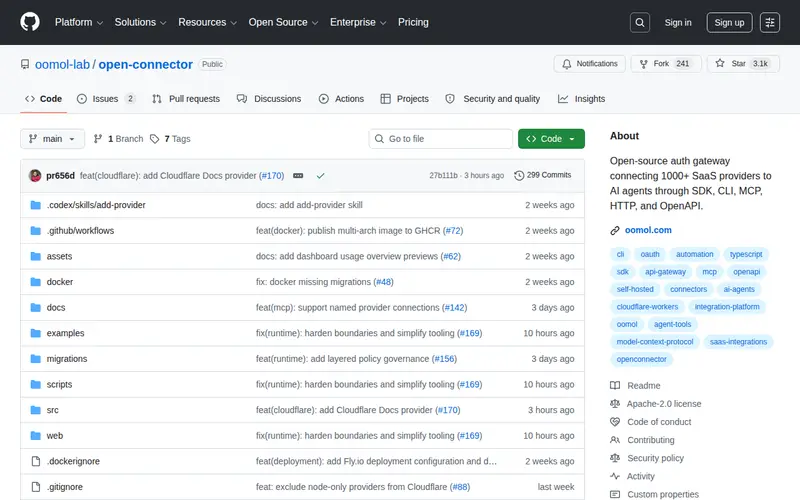The width and height of the screenshot is (800, 500).
Task: Click the book icon beside Readme
Action: point(615,386)
